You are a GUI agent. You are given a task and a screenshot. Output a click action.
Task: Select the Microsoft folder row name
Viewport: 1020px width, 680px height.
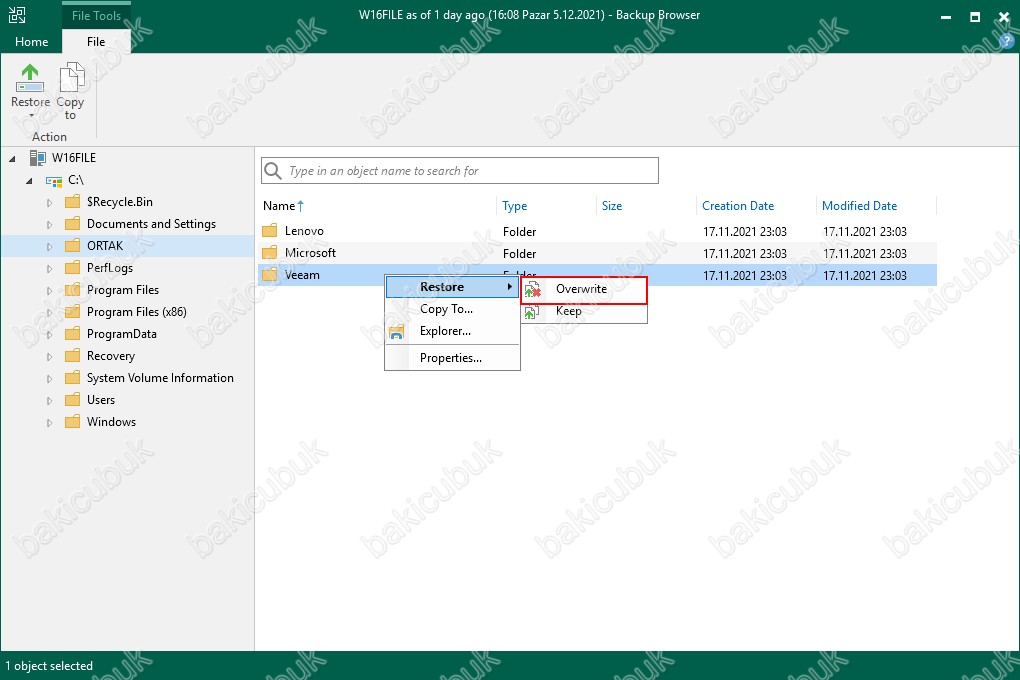tap(310, 253)
